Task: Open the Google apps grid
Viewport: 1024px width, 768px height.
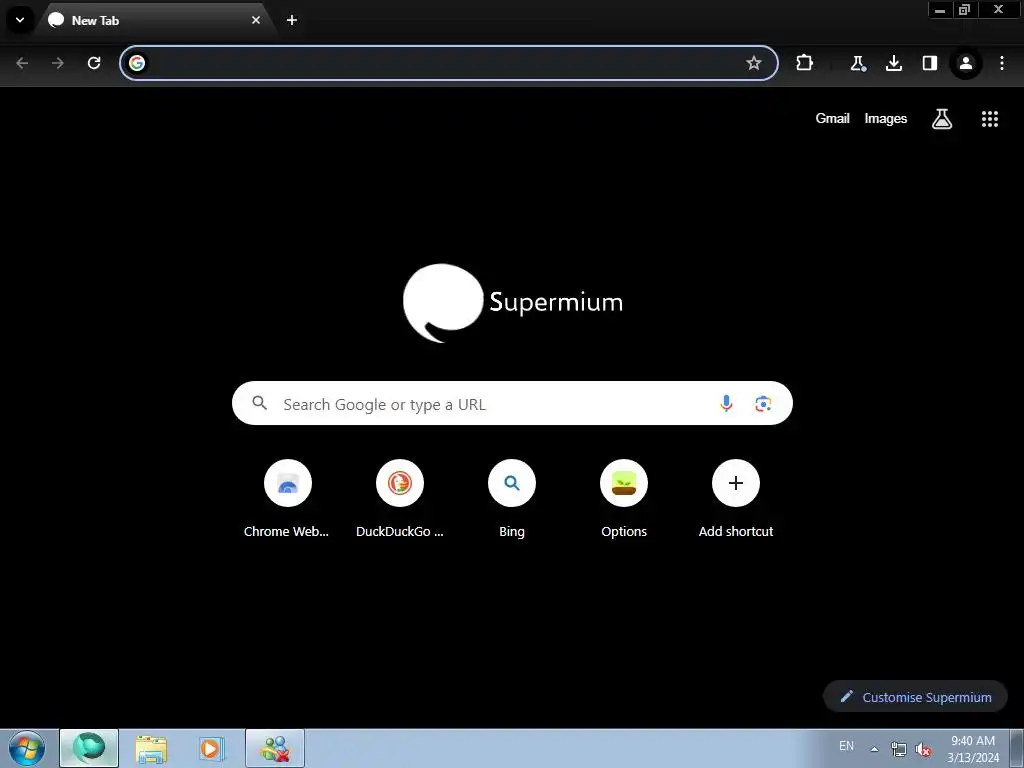Action: [x=990, y=118]
